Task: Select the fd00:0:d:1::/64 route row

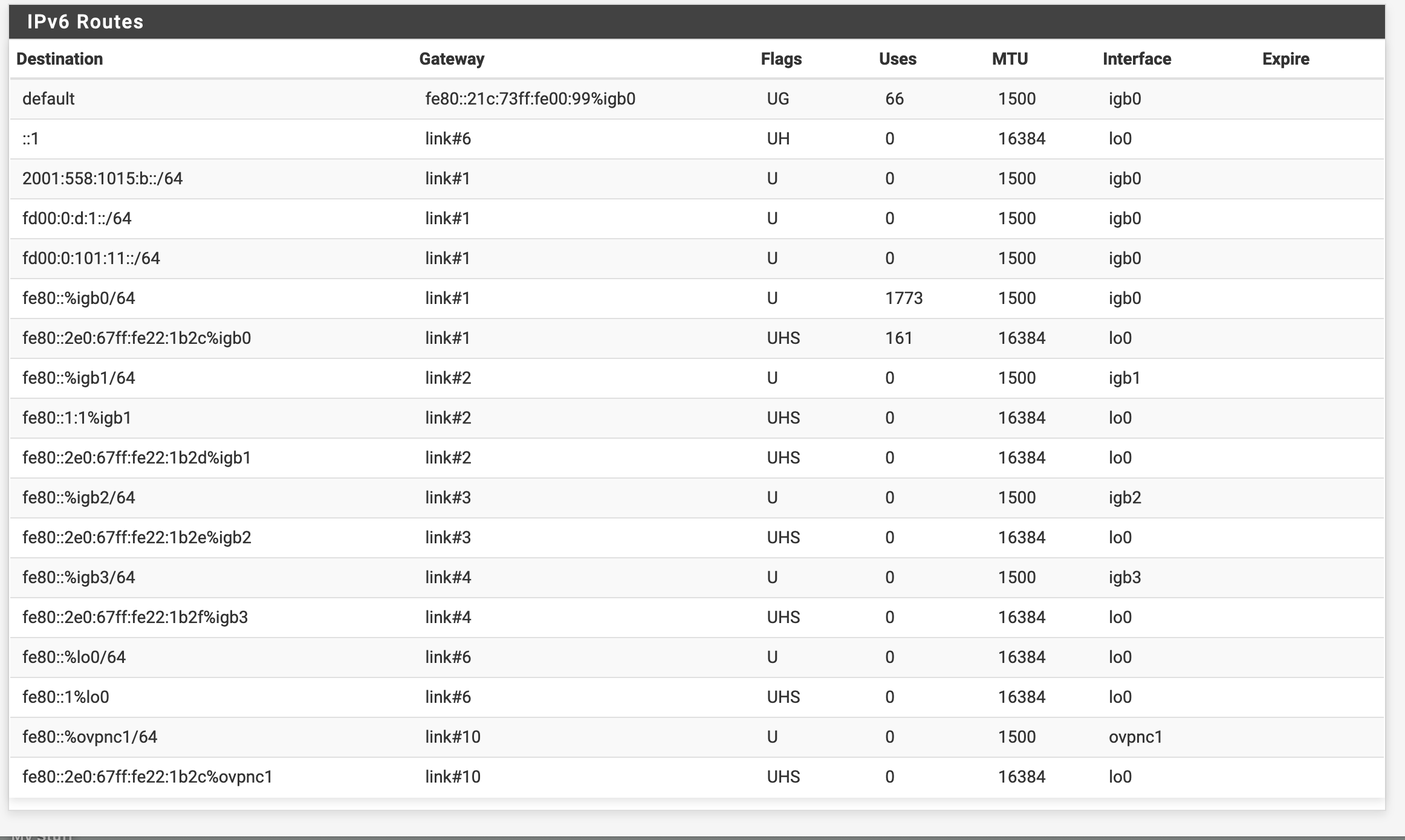Action: pos(696,218)
